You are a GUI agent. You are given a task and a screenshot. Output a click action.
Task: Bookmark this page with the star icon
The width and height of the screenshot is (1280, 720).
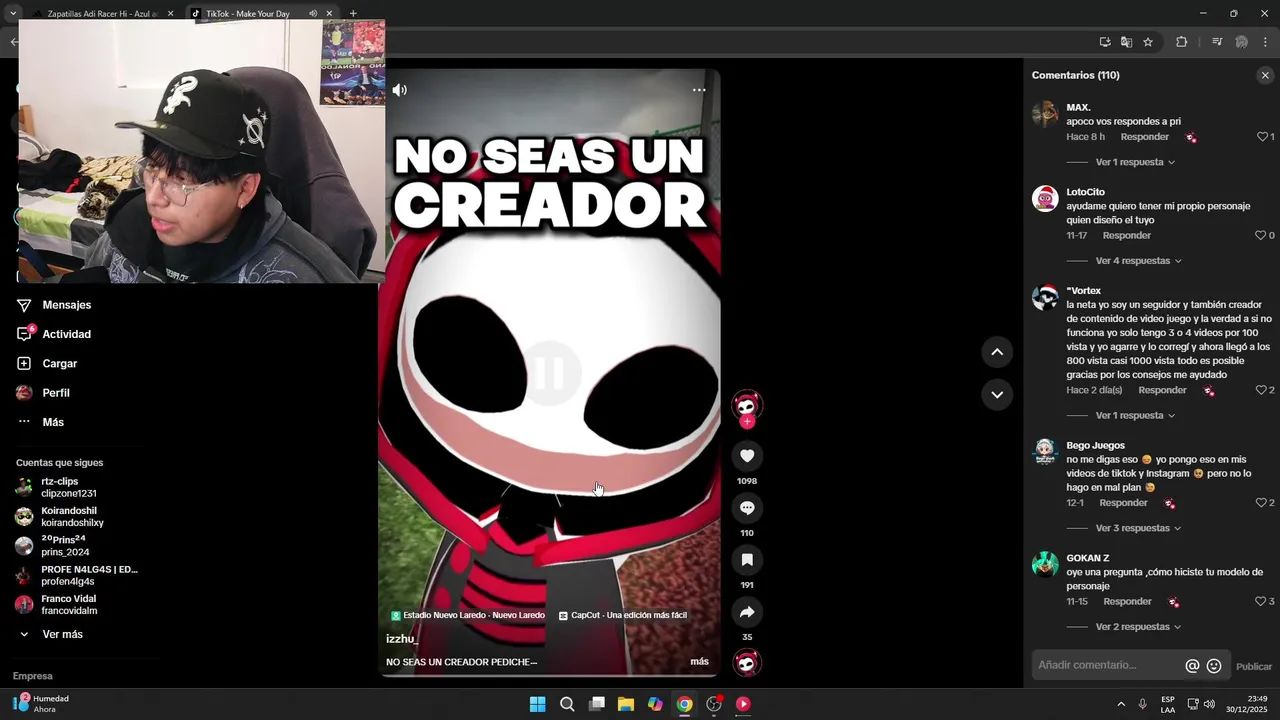click(x=1148, y=42)
